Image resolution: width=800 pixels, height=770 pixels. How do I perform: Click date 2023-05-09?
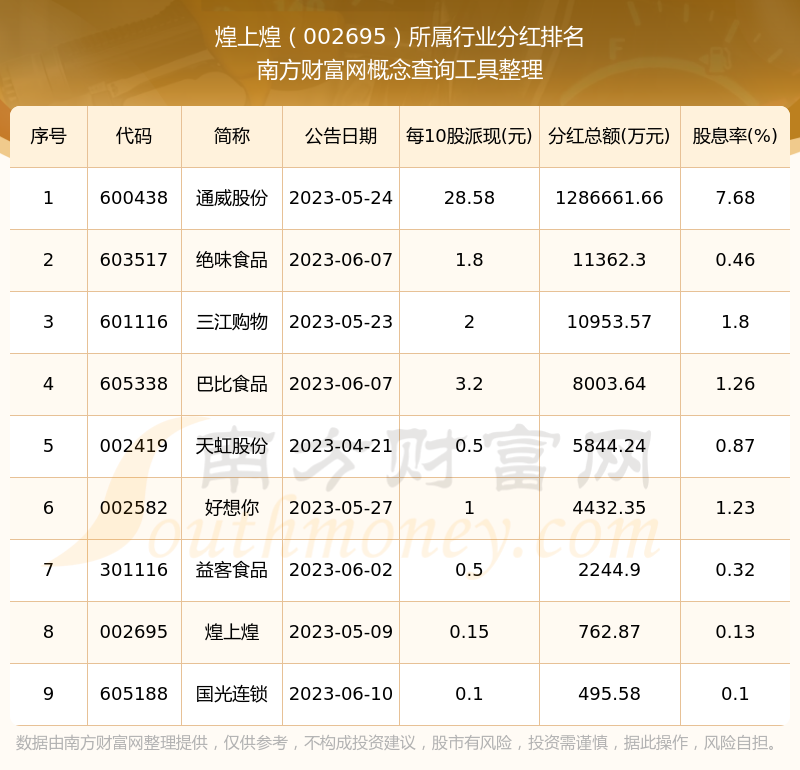pos(341,632)
